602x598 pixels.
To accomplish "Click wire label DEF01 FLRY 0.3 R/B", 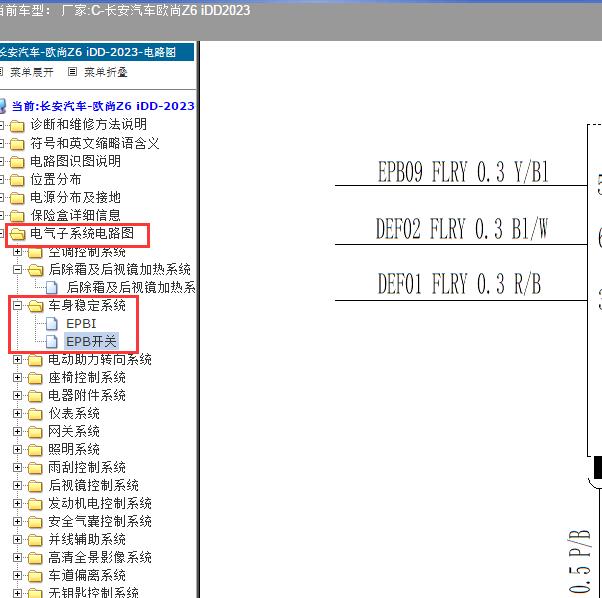I will pos(459,284).
